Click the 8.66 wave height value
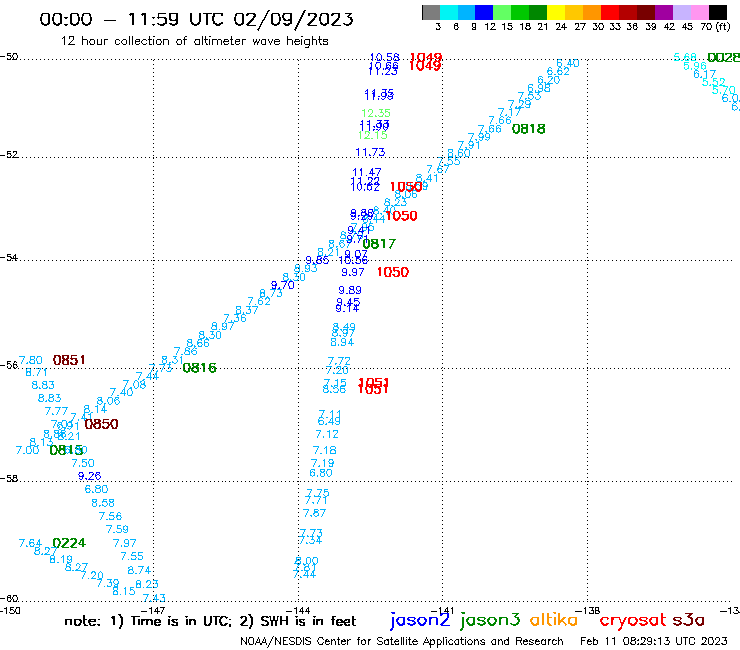740x650 pixels. (x=198, y=343)
